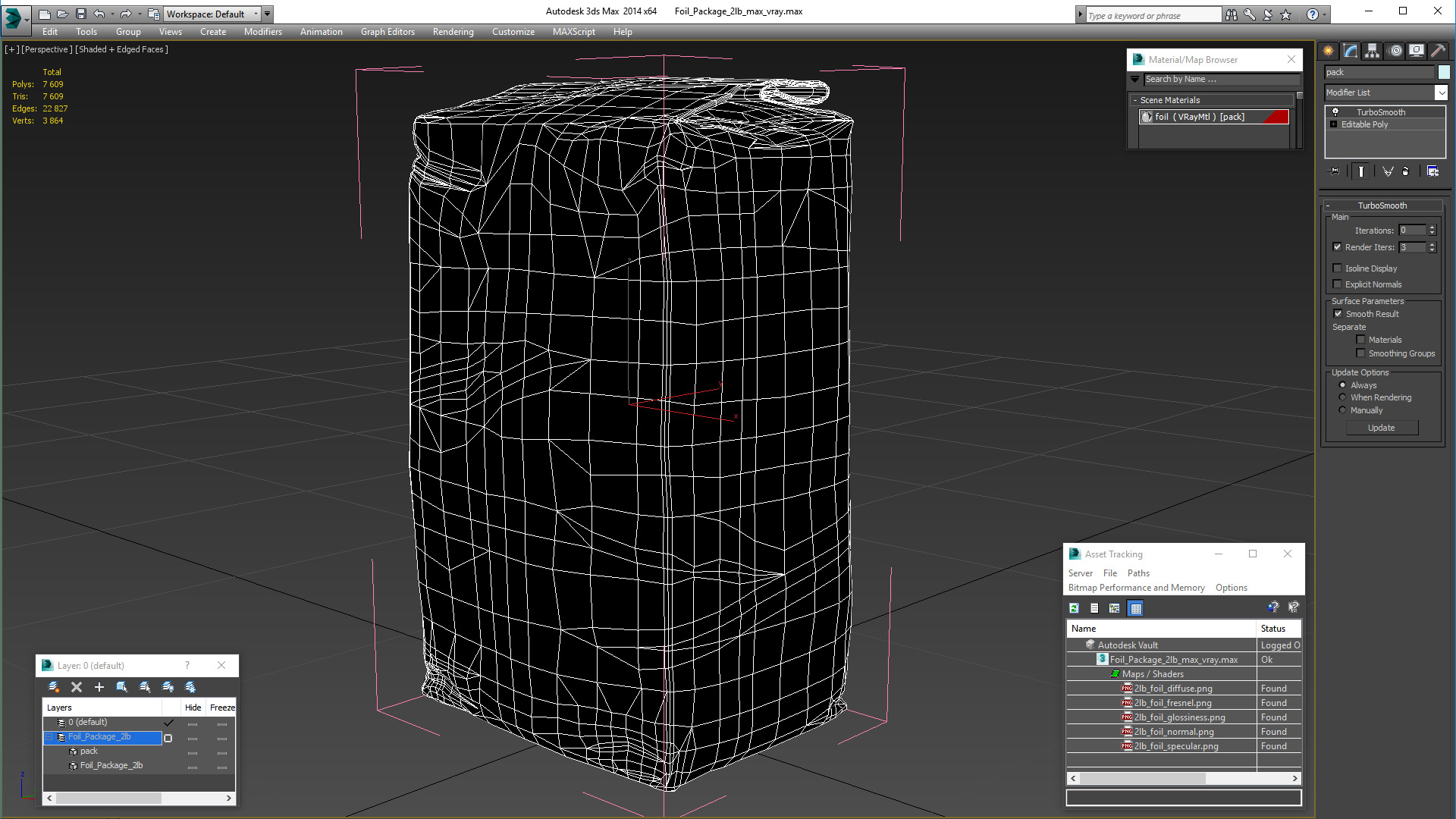Click Pin Stack icon below modifier stack
Image resolution: width=1456 pixels, height=819 pixels.
click(1335, 171)
